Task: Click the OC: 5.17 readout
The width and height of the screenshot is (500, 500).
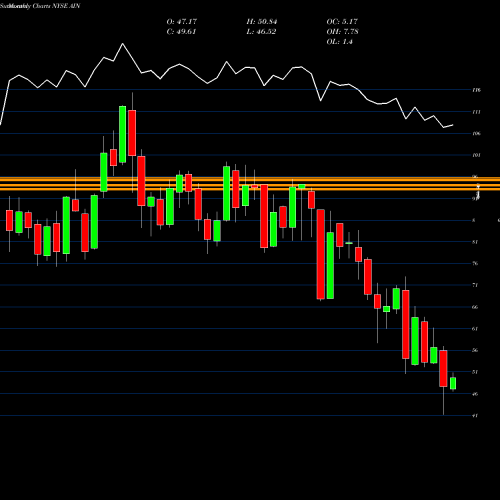Action: 342,21
